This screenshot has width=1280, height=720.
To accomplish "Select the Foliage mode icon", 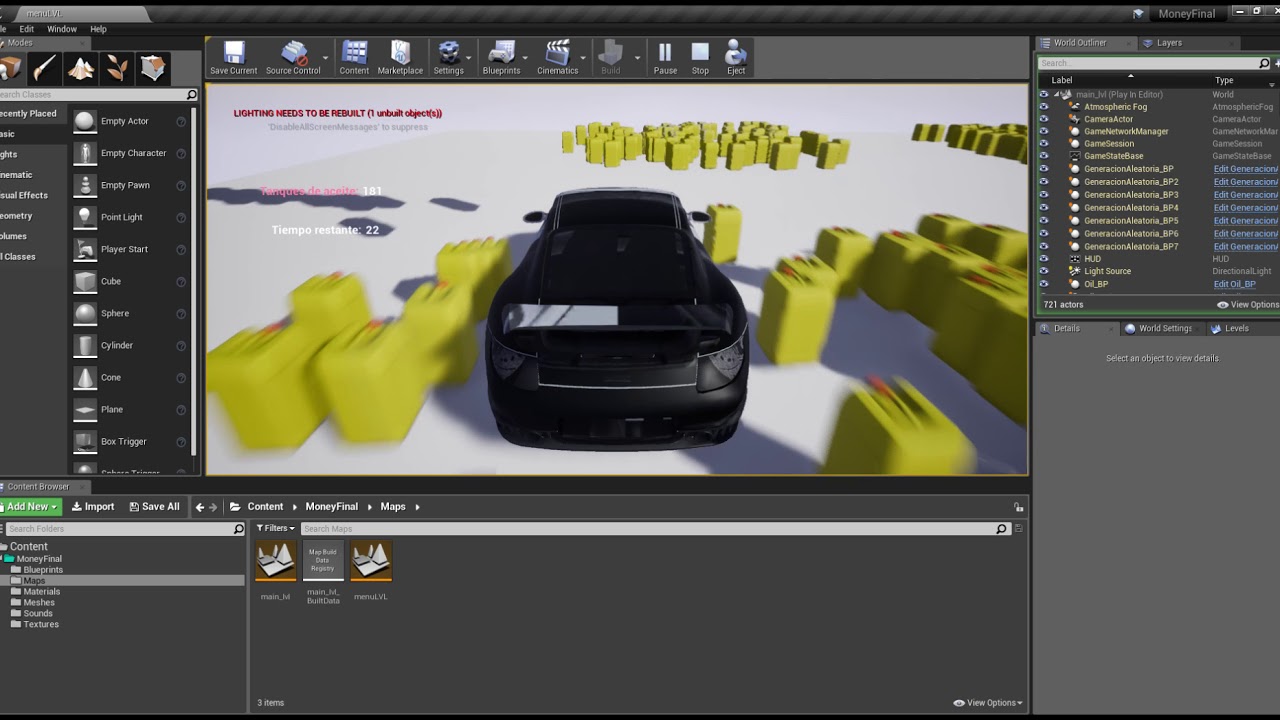I will (117, 68).
